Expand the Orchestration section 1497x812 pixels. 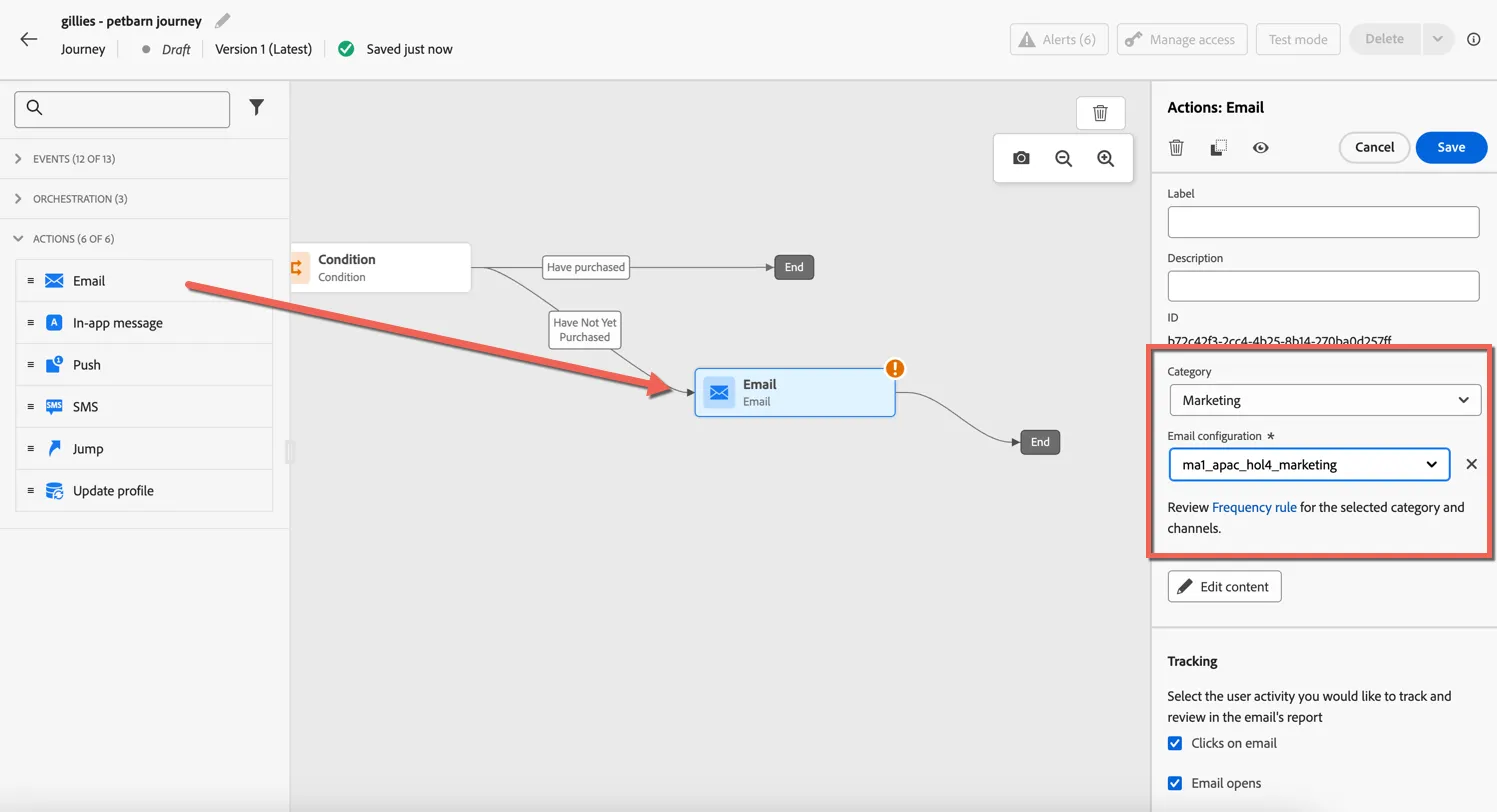[x=144, y=199]
